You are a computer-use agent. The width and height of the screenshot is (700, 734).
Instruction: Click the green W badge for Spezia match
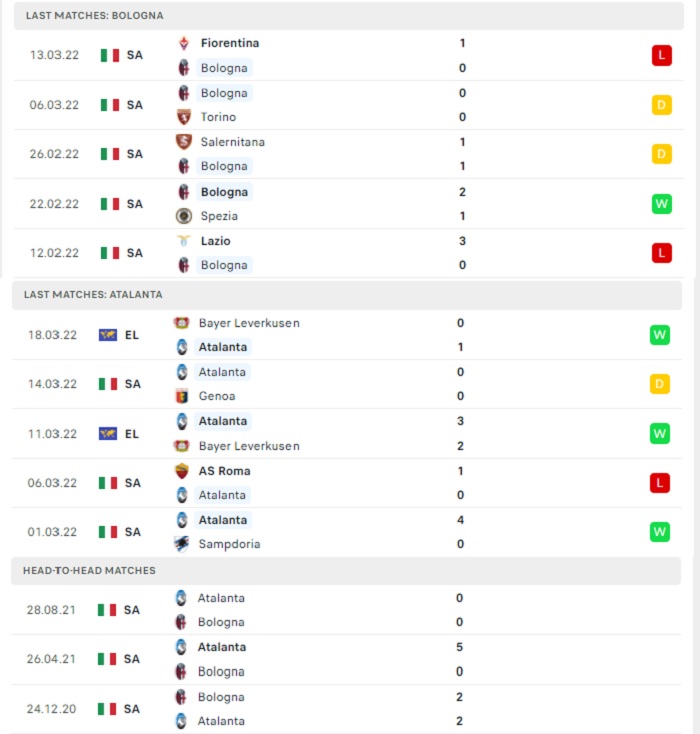click(x=662, y=204)
